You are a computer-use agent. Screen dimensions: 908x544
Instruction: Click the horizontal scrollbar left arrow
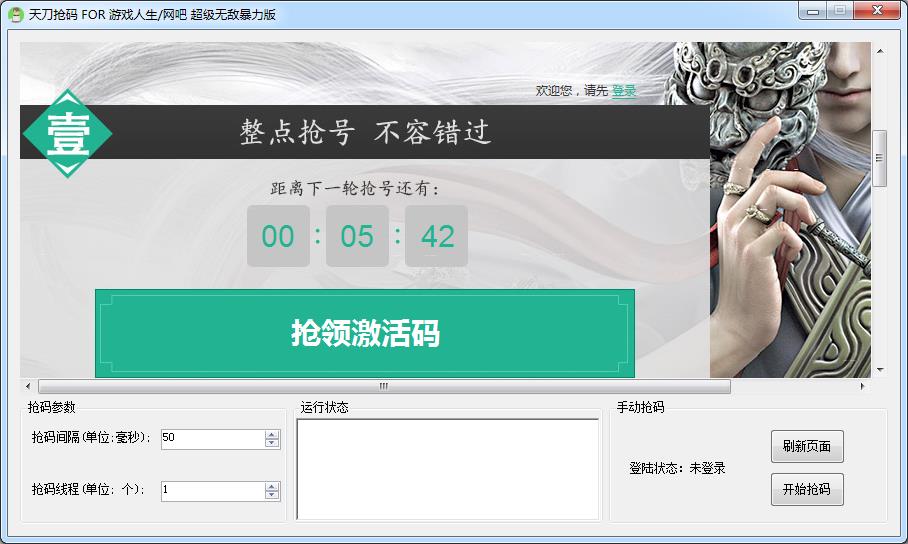27,386
